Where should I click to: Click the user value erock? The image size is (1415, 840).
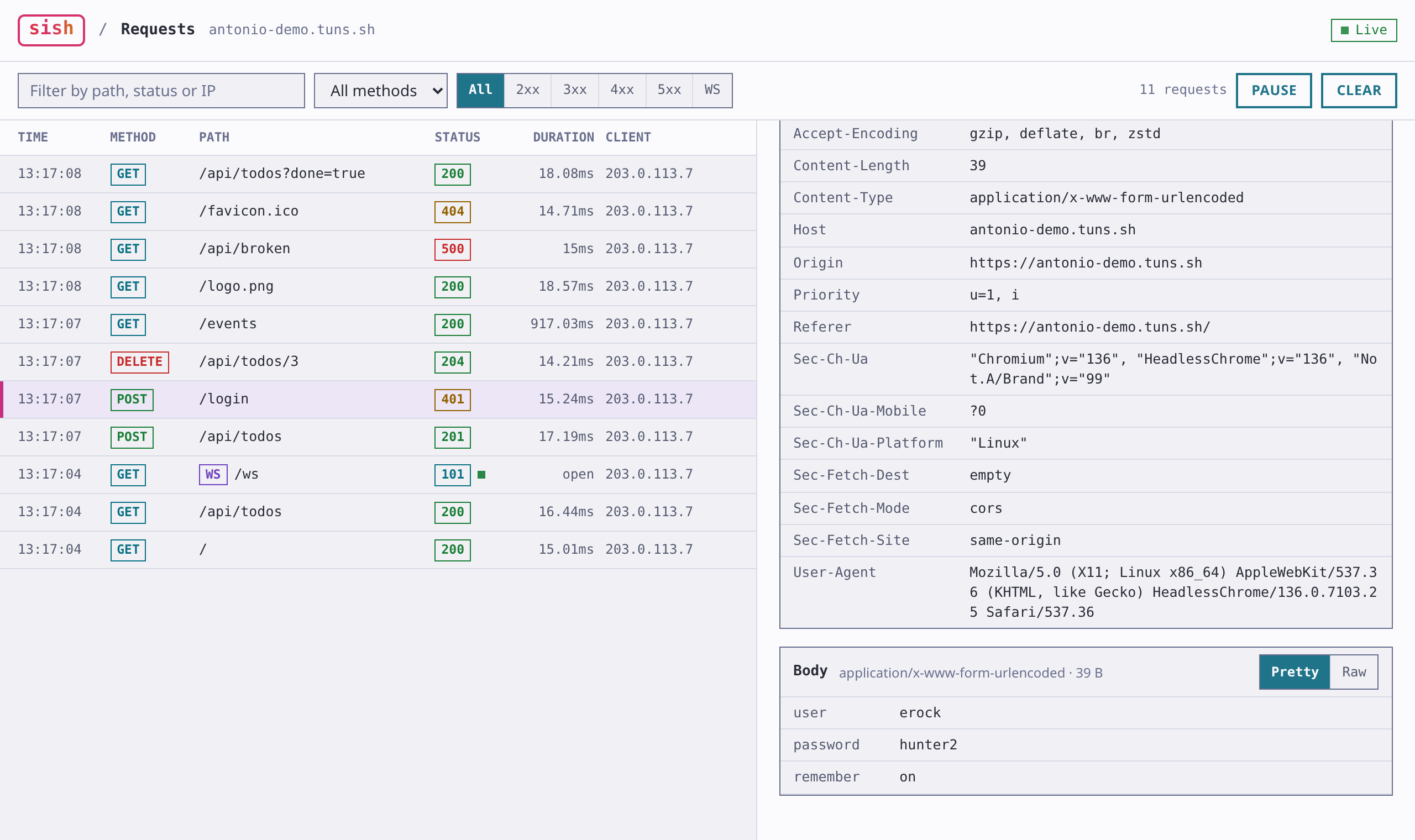(x=920, y=713)
